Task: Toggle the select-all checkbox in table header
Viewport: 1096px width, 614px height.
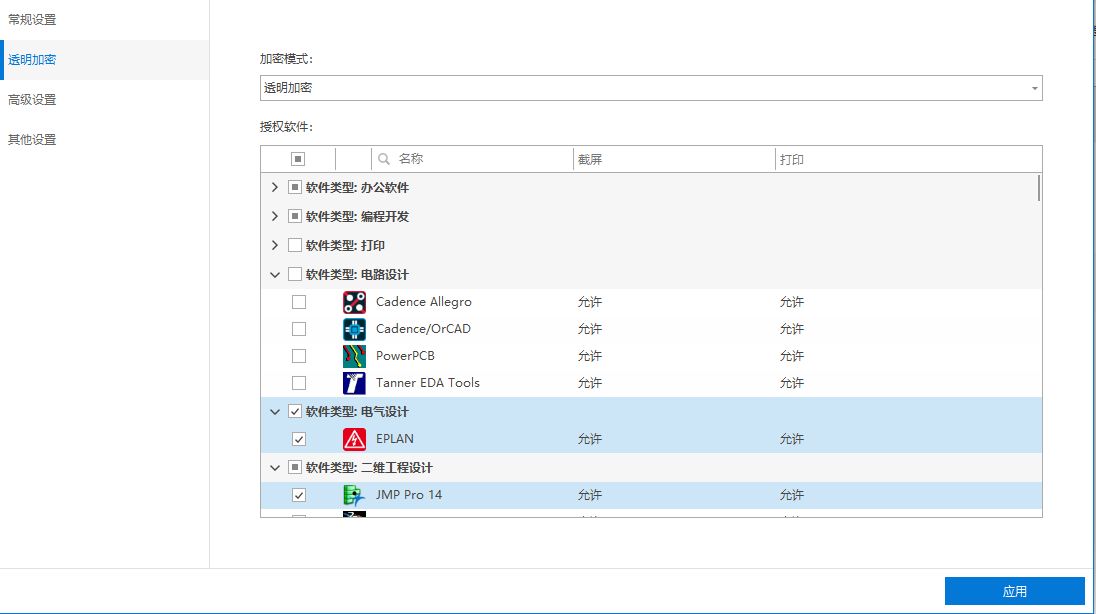Action: [298, 159]
